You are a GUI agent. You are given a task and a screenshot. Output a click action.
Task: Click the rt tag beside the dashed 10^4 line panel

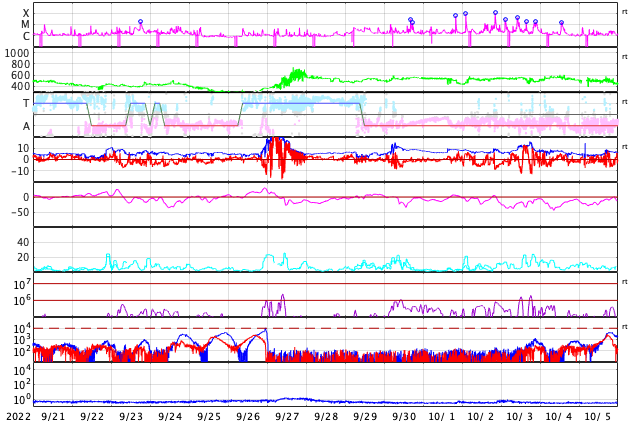pos(624,327)
